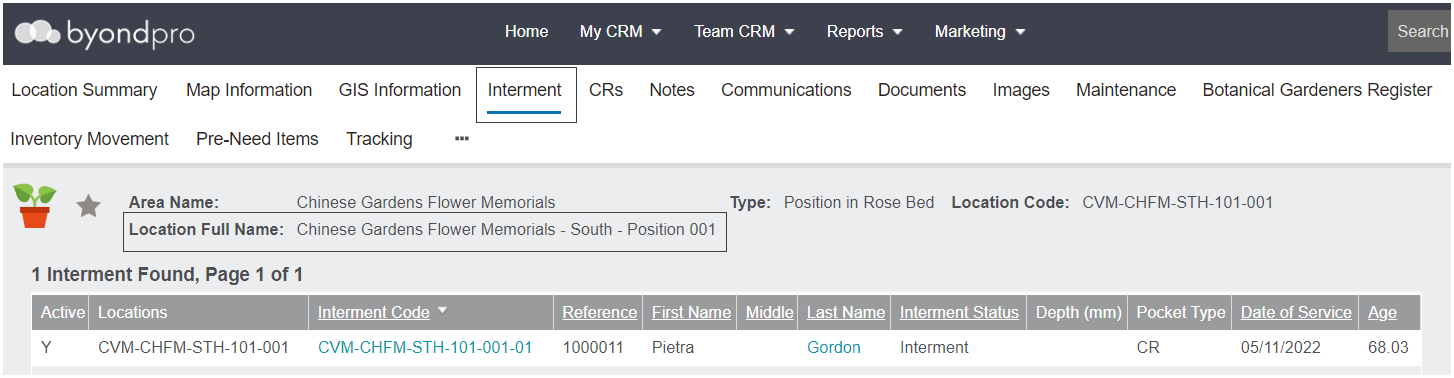Click the Position in Rose Bed type
1454x378 pixels.
click(x=859, y=202)
